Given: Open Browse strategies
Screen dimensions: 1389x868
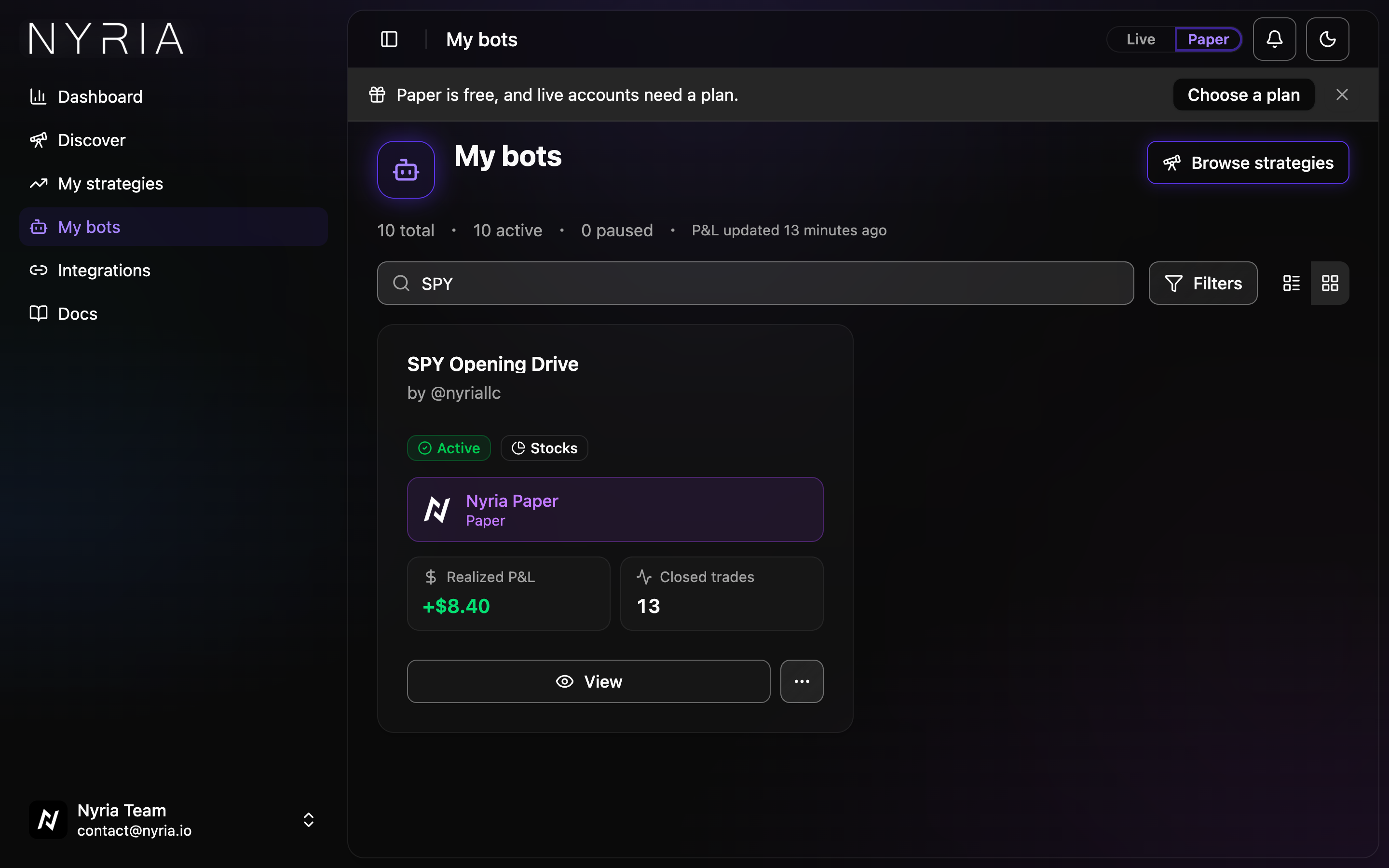Looking at the screenshot, I should point(1247,163).
